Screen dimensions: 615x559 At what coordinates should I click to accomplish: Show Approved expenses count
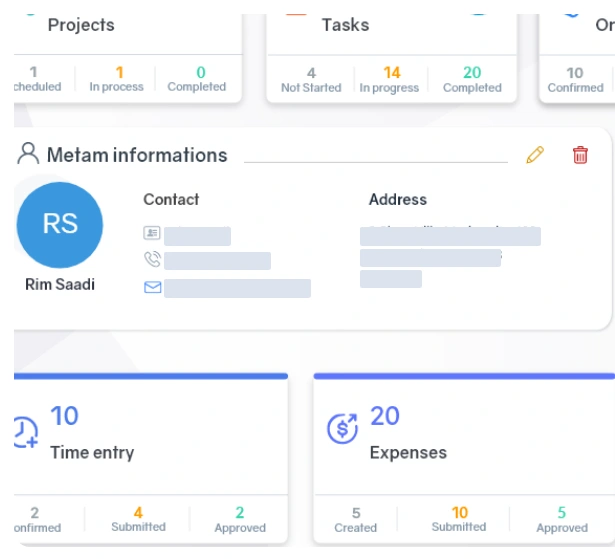pyautogui.click(x=562, y=519)
